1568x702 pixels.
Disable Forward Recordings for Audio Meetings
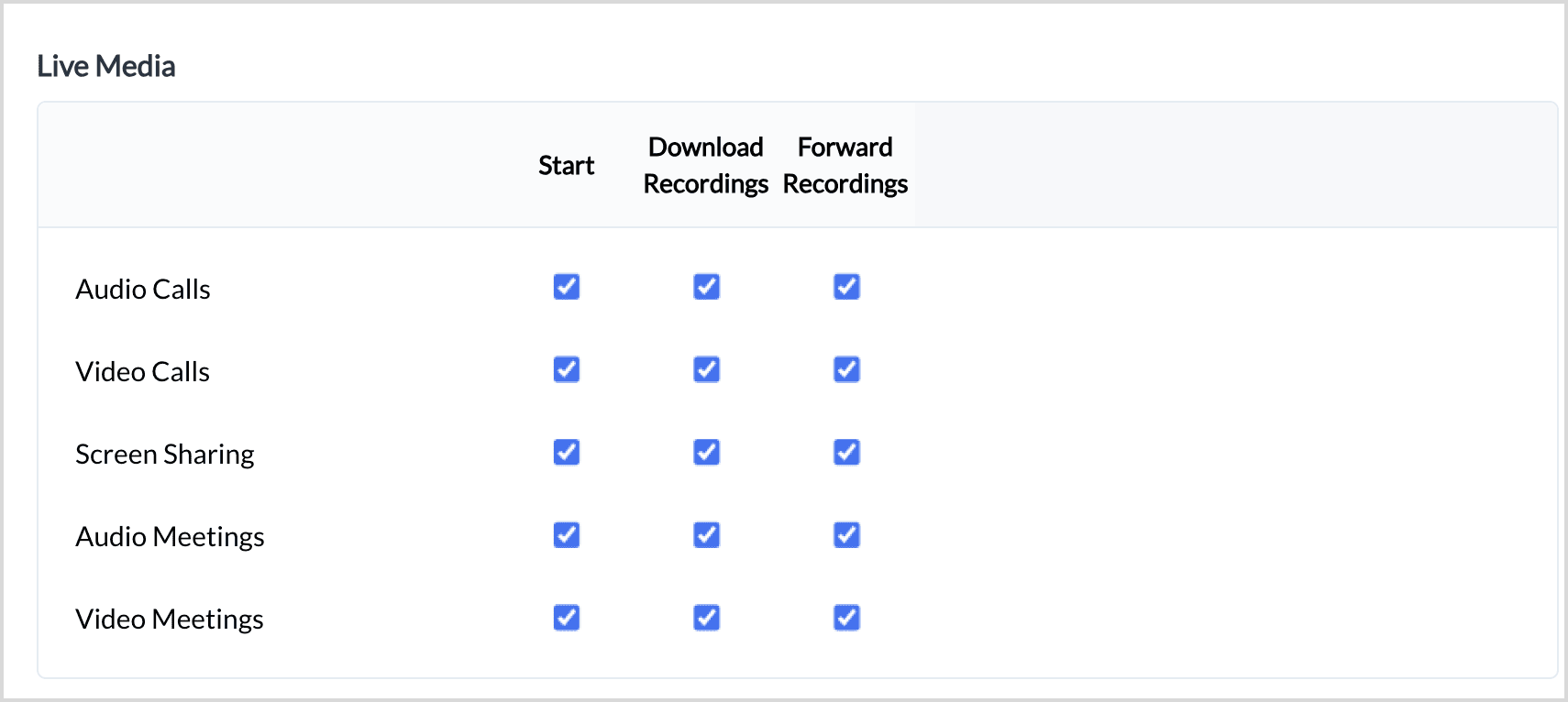pyautogui.click(x=846, y=534)
